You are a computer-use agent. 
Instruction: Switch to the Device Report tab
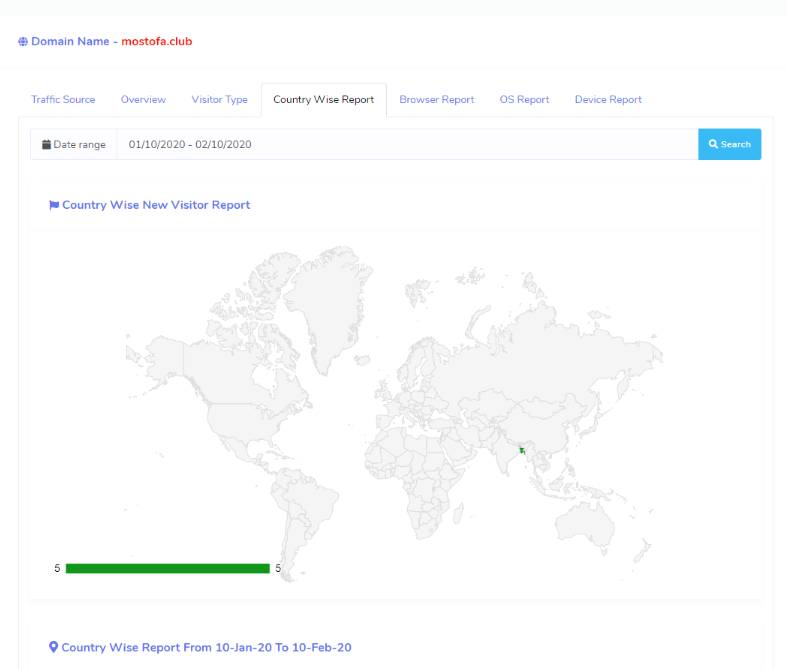[x=608, y=100]
